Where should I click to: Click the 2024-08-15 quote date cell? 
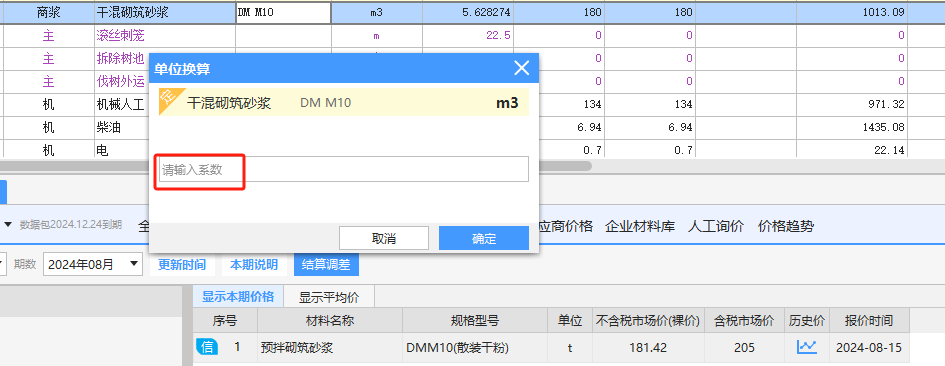(x=869, y=348)
